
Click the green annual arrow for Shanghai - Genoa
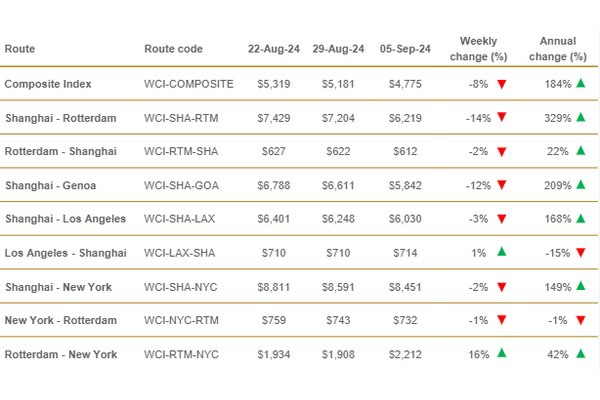(581, 185)
